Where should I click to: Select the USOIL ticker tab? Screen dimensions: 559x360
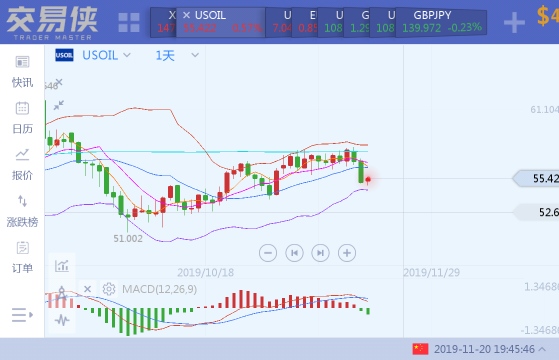(221, 22)
